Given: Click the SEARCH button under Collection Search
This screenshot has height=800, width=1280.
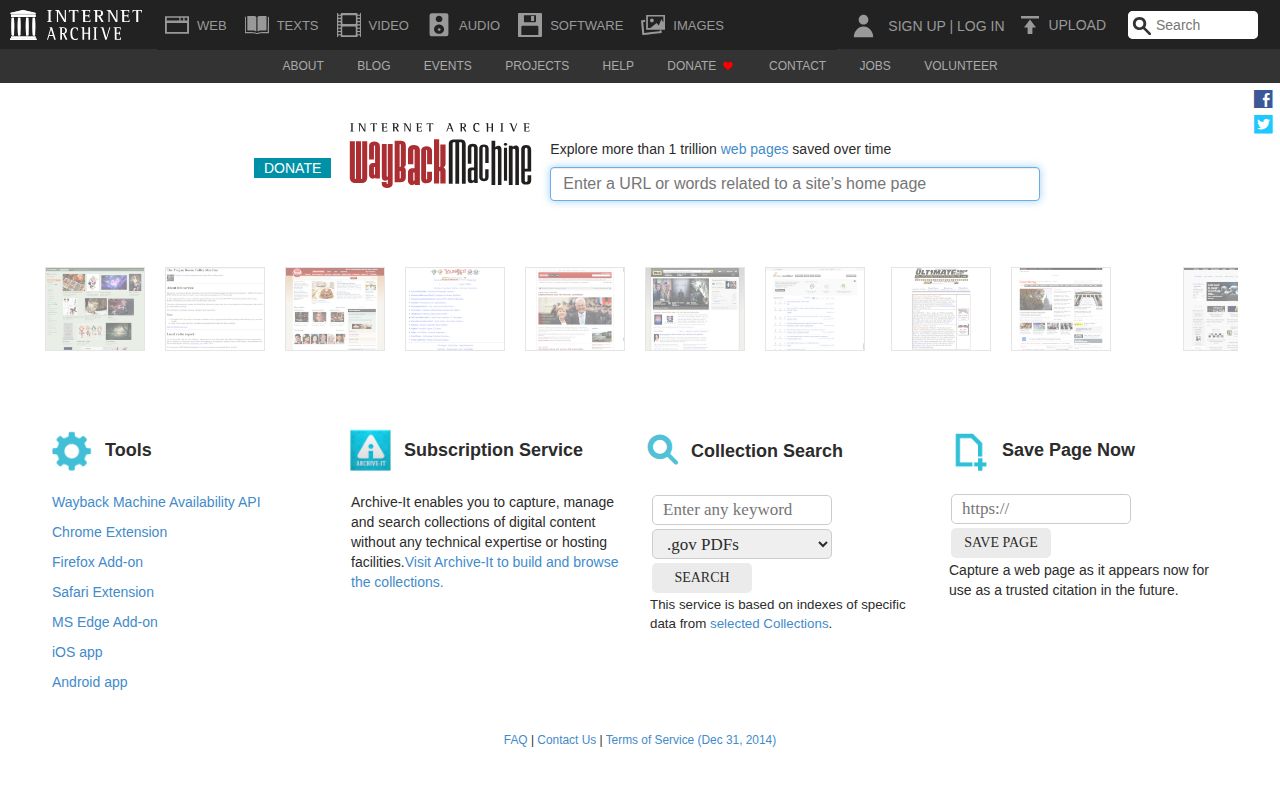Looking at the screenshot, I should pyautogui.click(x=701, y=577).
